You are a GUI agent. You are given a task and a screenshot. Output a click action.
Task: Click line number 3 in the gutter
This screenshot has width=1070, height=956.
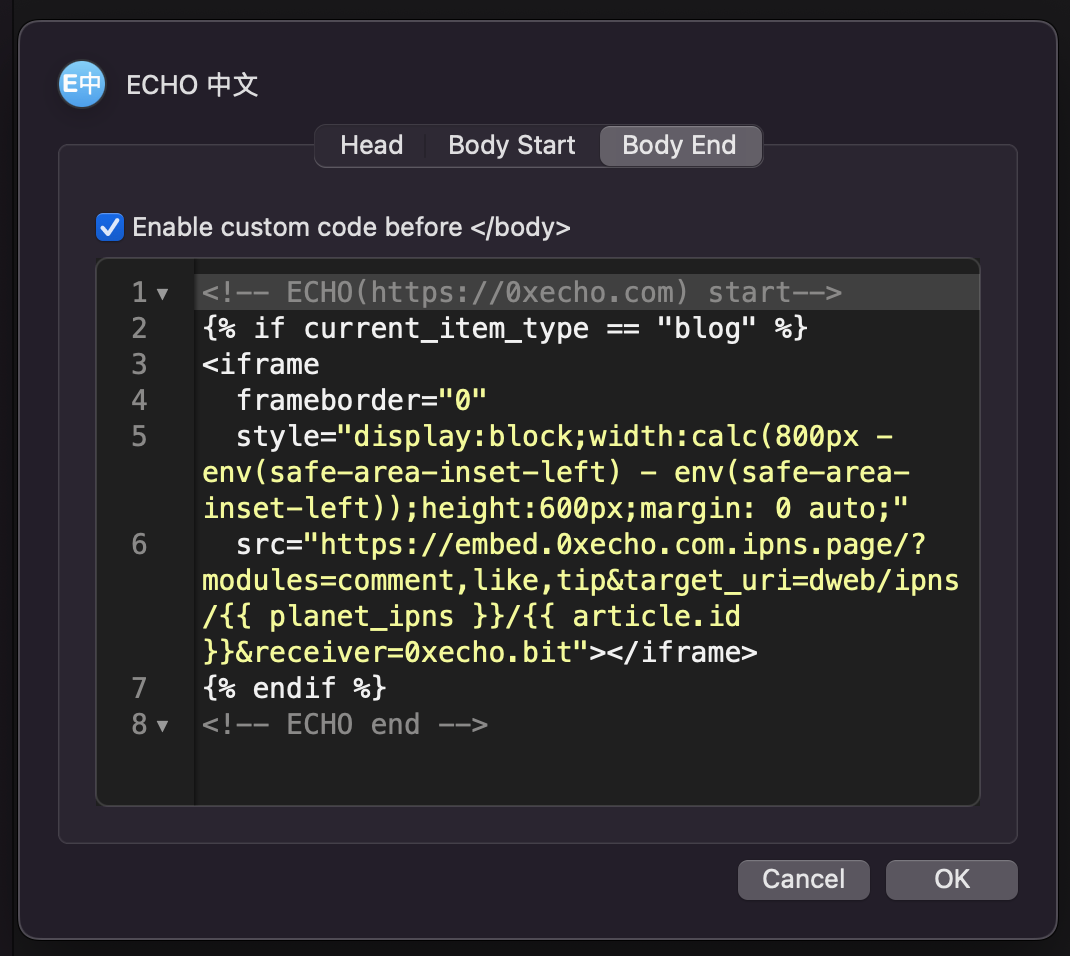point(139,364)
